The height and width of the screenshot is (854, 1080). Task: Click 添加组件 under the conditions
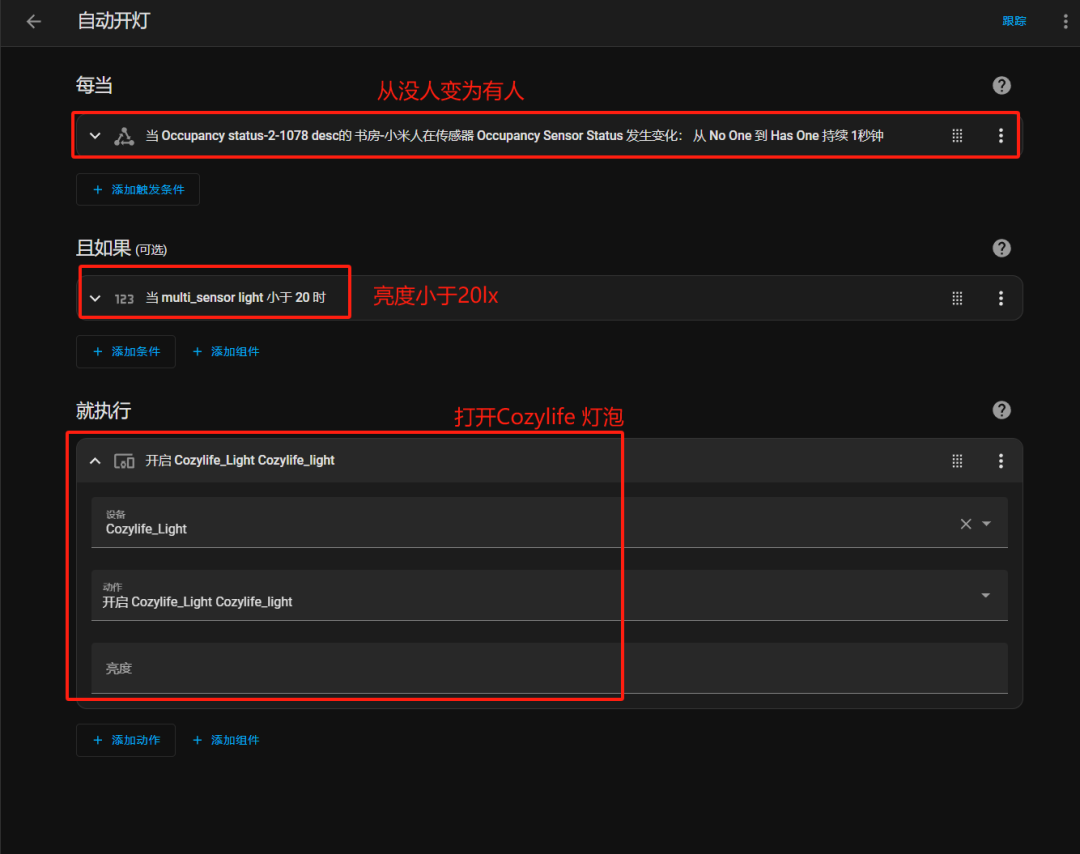(226, 352)
